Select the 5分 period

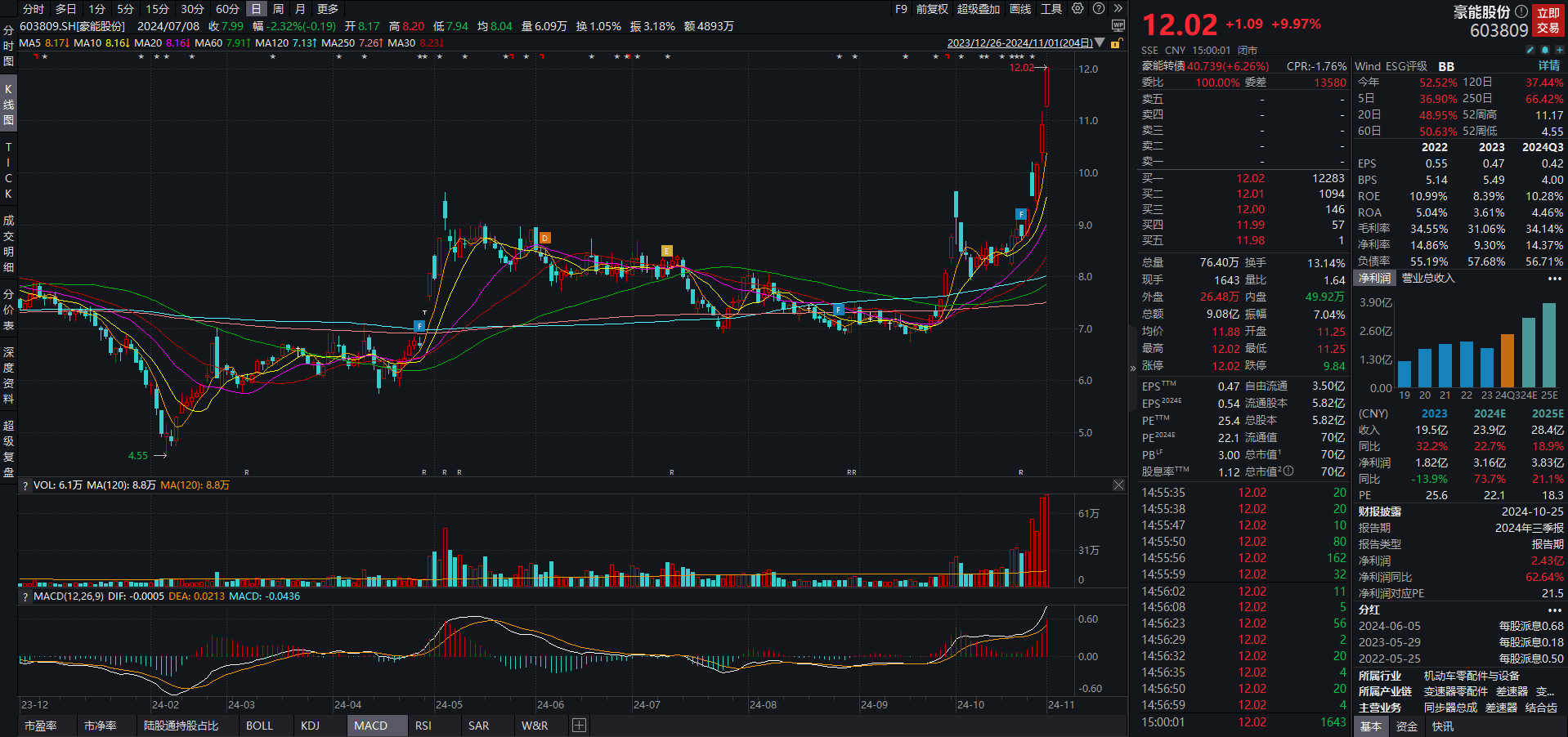(x=125, y=9)
